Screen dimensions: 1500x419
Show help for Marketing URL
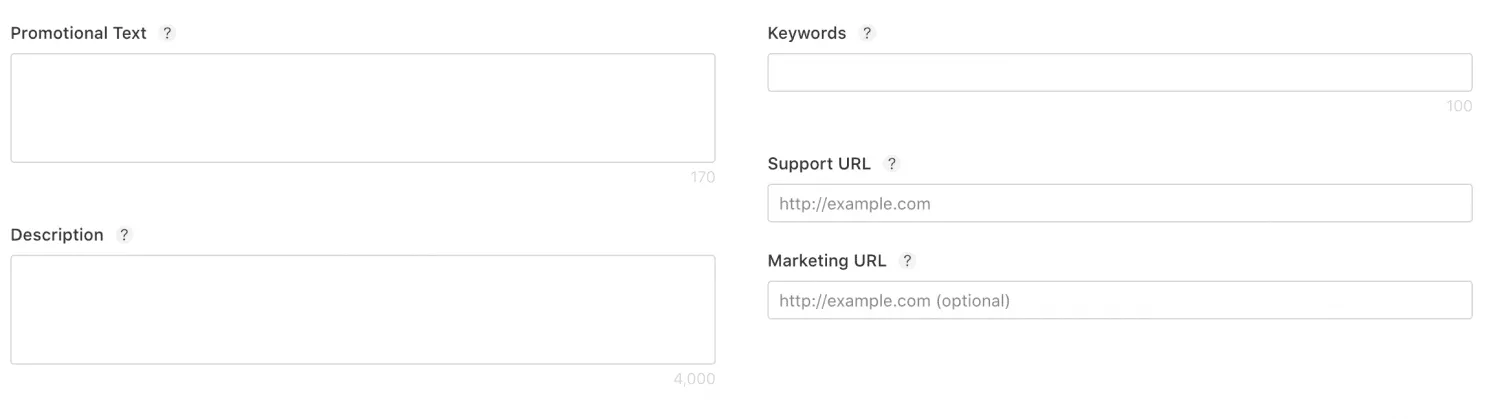tap(907, 261)
